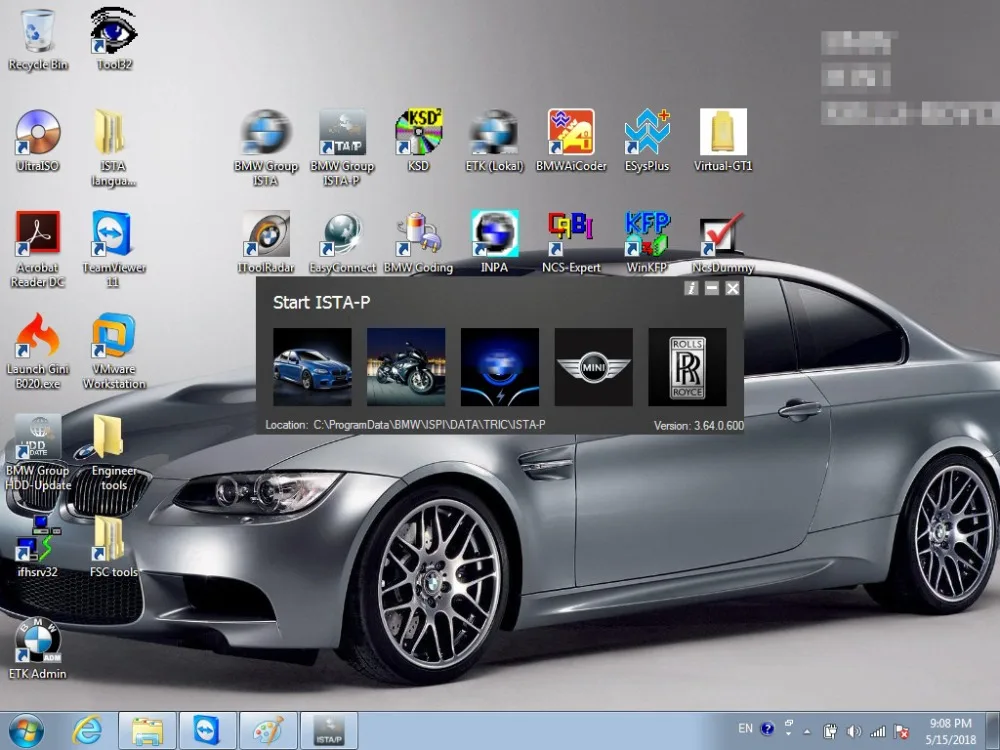Open NCS-Expert shortcut
Viewport: 1000px width, 750px height.
click(571, 242)
